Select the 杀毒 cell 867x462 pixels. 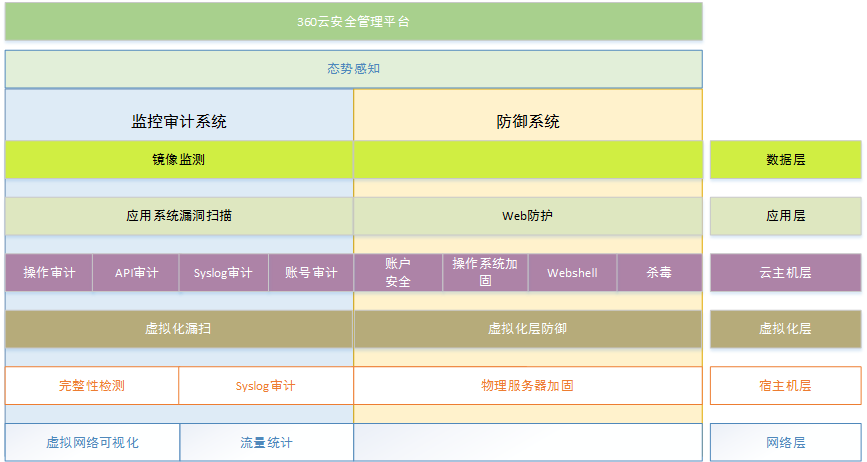click(659, 272)
